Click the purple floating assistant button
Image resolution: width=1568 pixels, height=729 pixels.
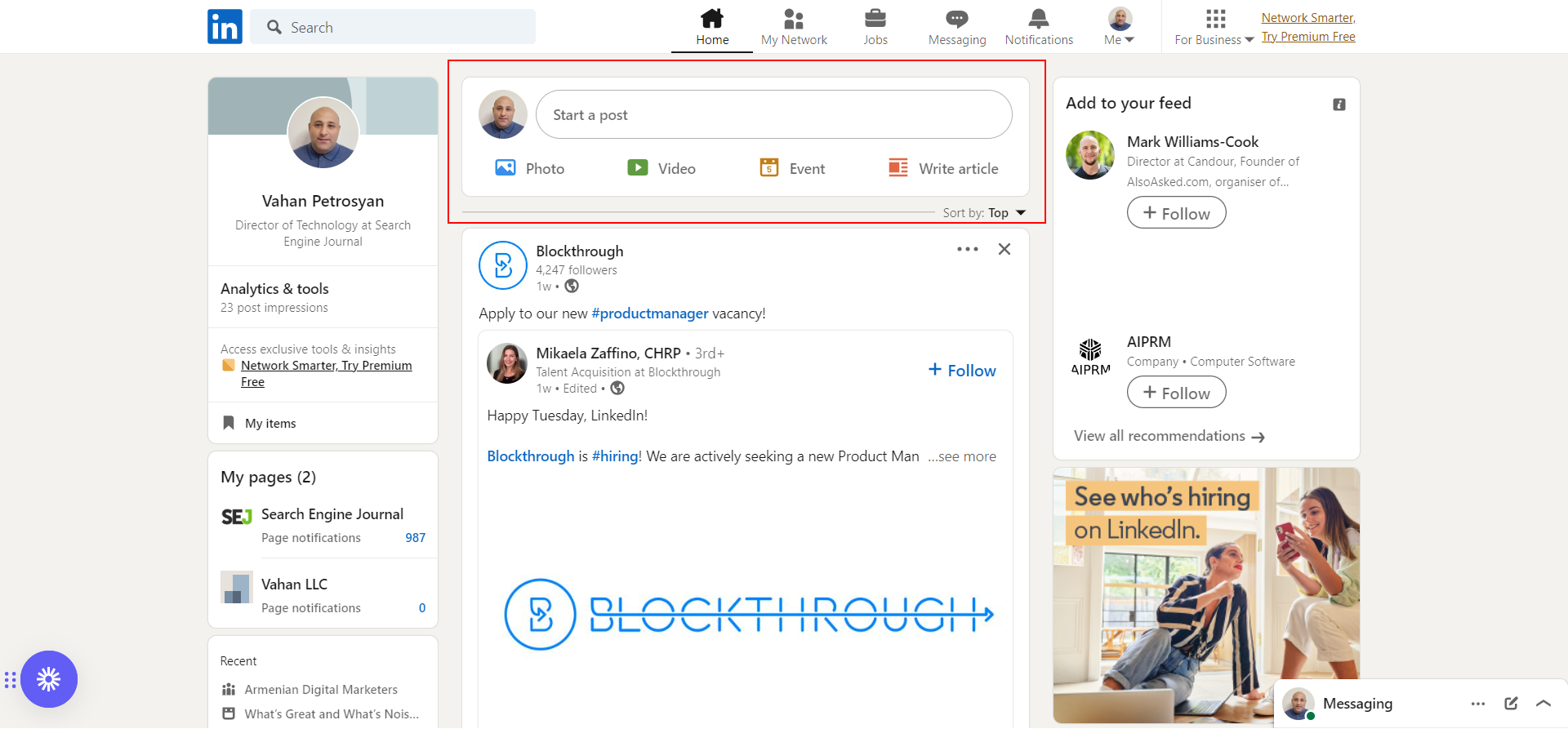(49, 679)
